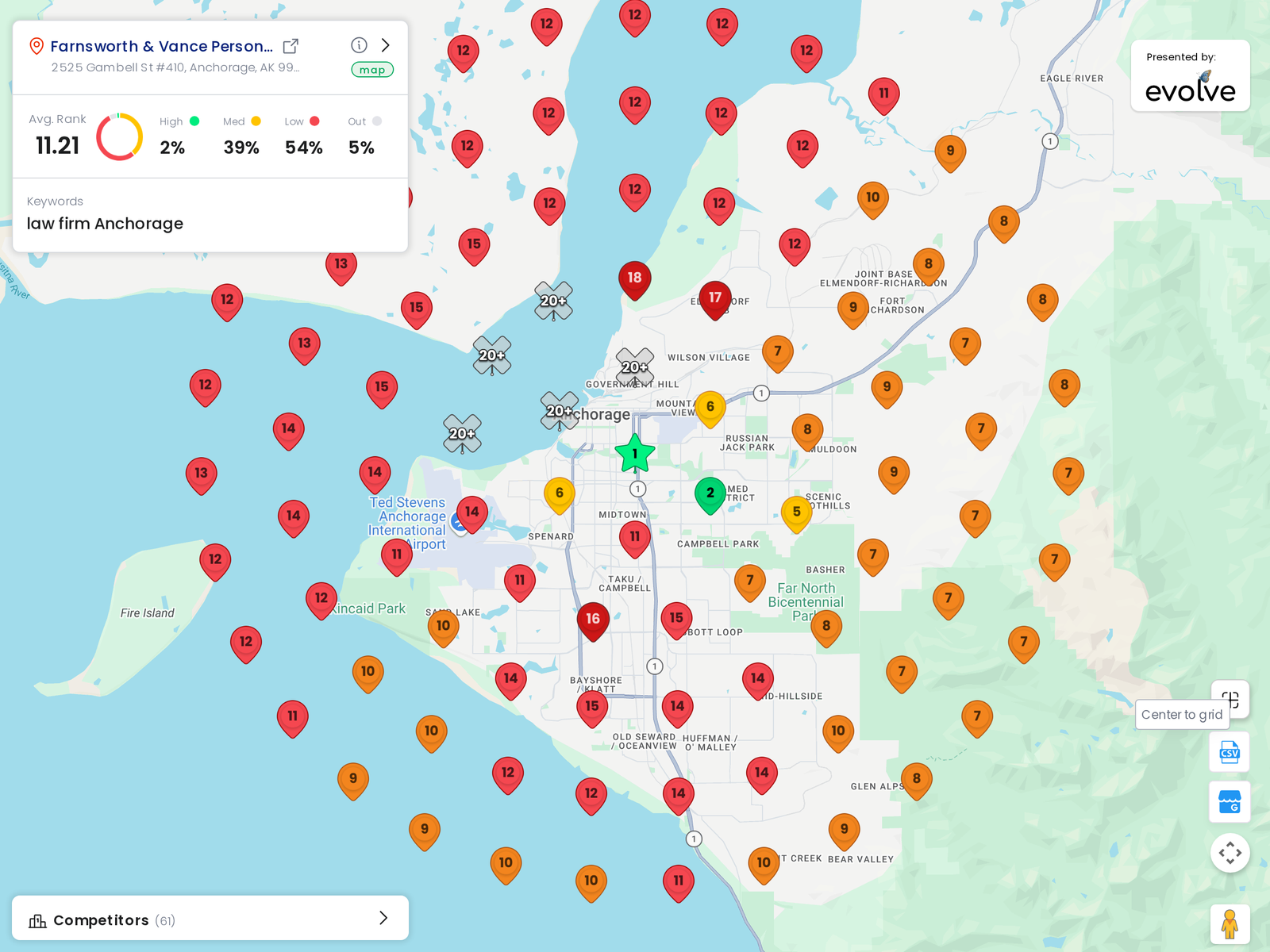Click red rank 12 pin on Fire Island
This screenshot has height=952, width=1270.
(x=215, y=562)
